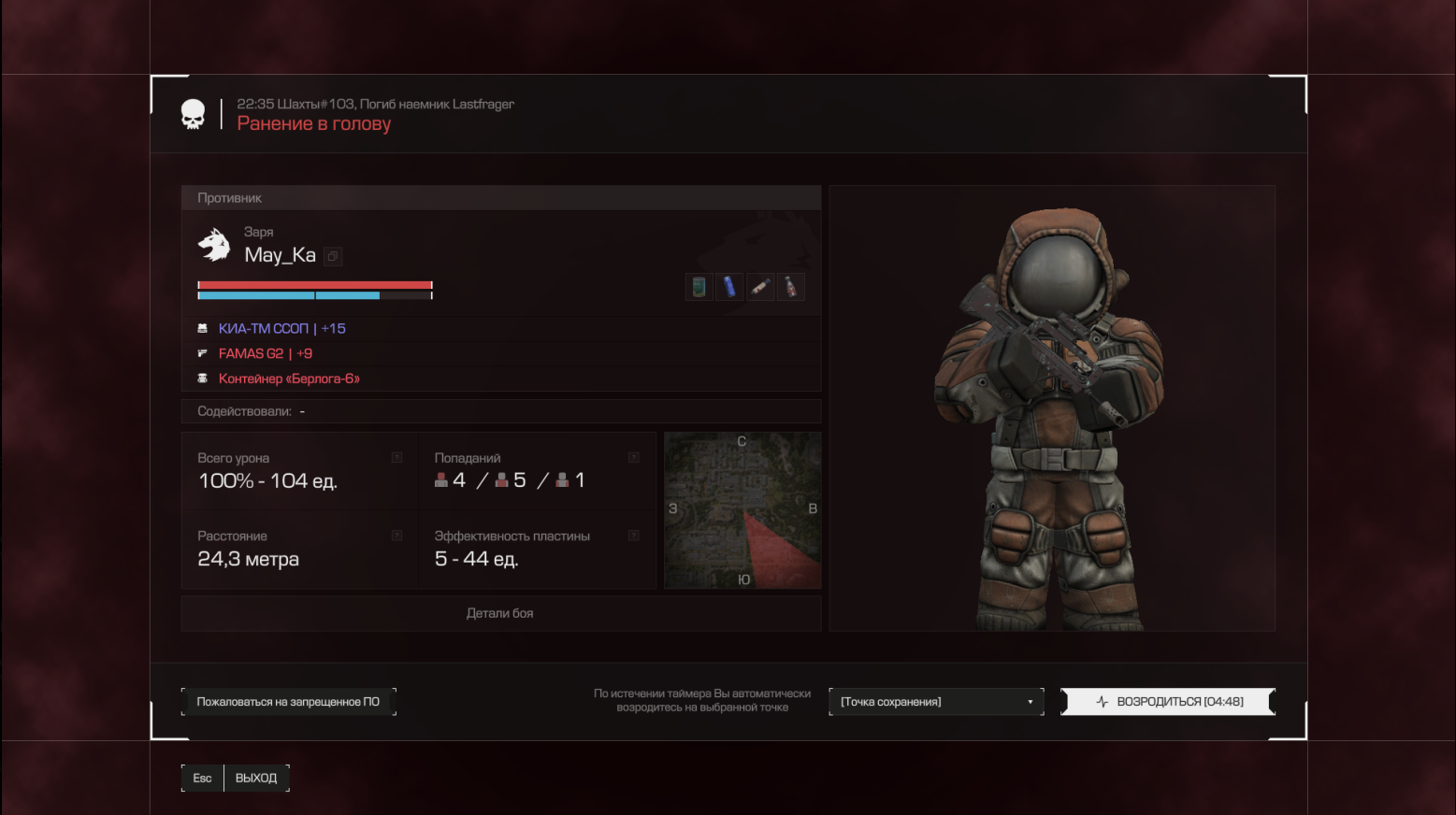This screenshot has height=815, width=1456.
Task: Click the Содействовали row
Action: tap(500, 411)
